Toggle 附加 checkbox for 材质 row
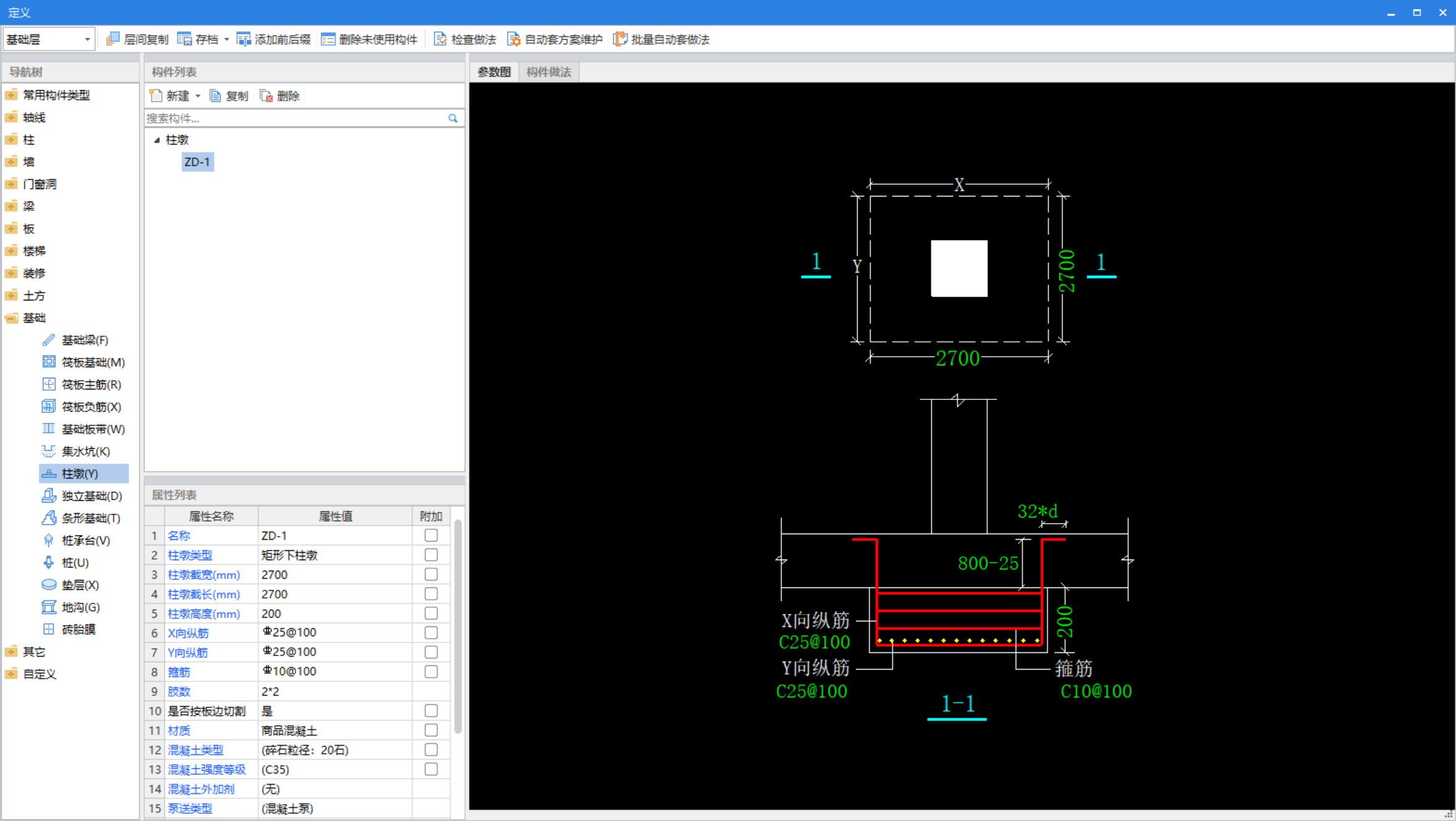This screenshot has width=1456, height=821. pyautogui.click(x=431, y=730)
